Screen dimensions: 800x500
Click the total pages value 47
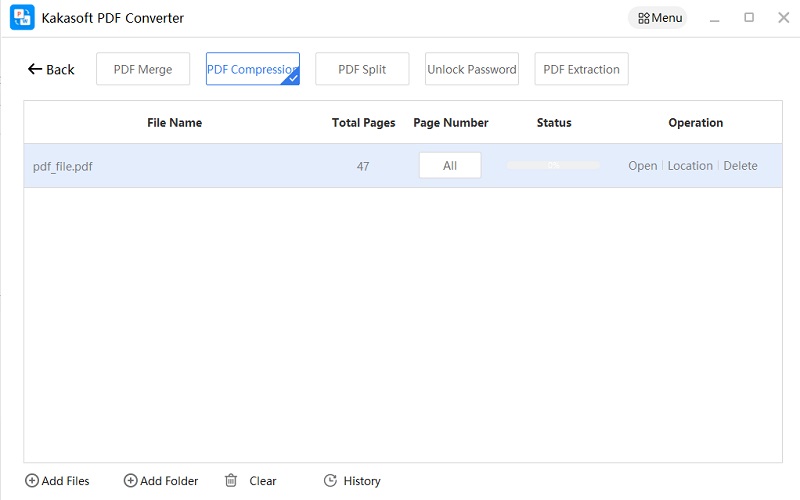(363, 166)
